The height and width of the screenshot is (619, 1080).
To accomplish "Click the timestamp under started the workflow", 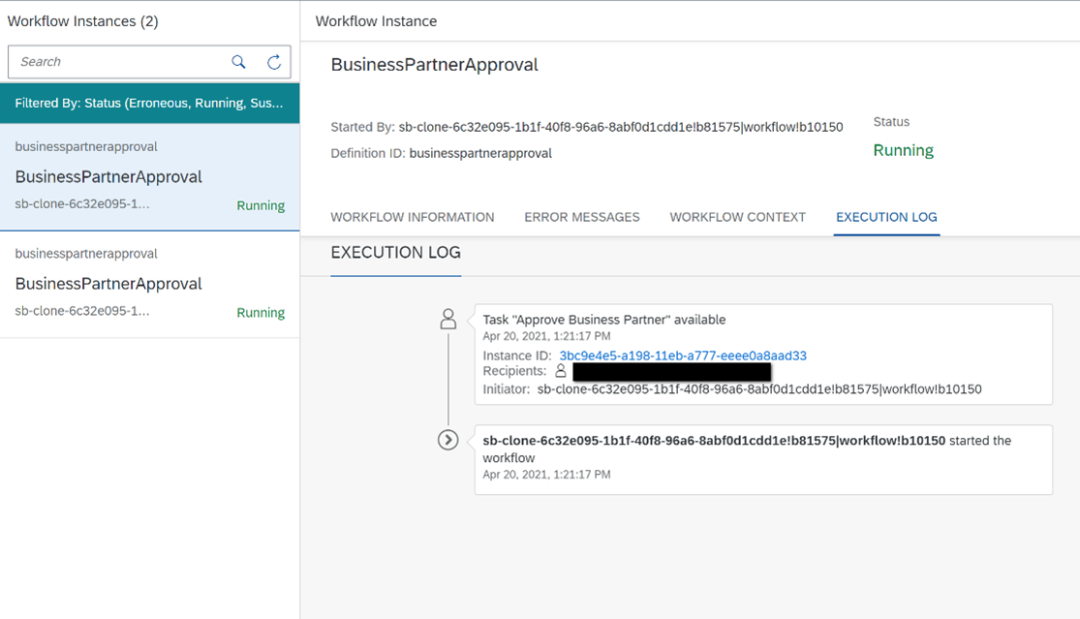I will (x=546, y=474).
